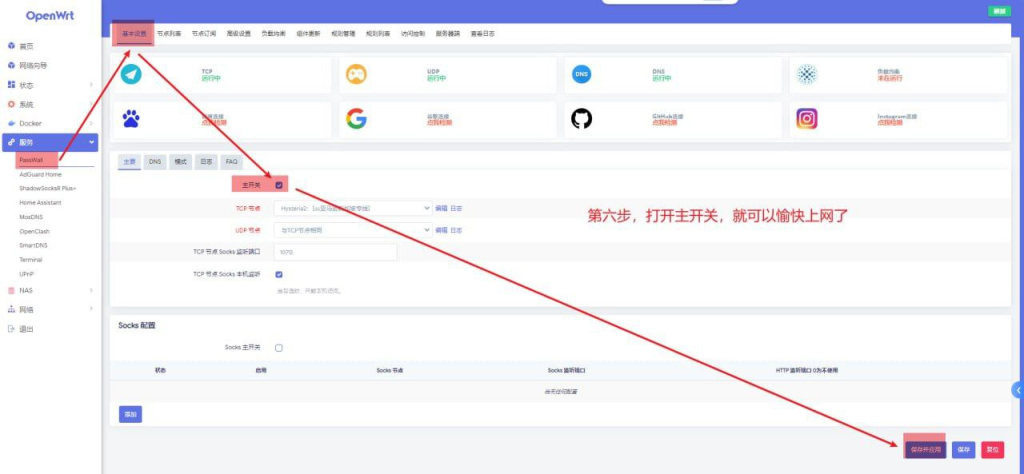
Task: Switch to the 节点列表 tab
Action: tap(169, 33)
